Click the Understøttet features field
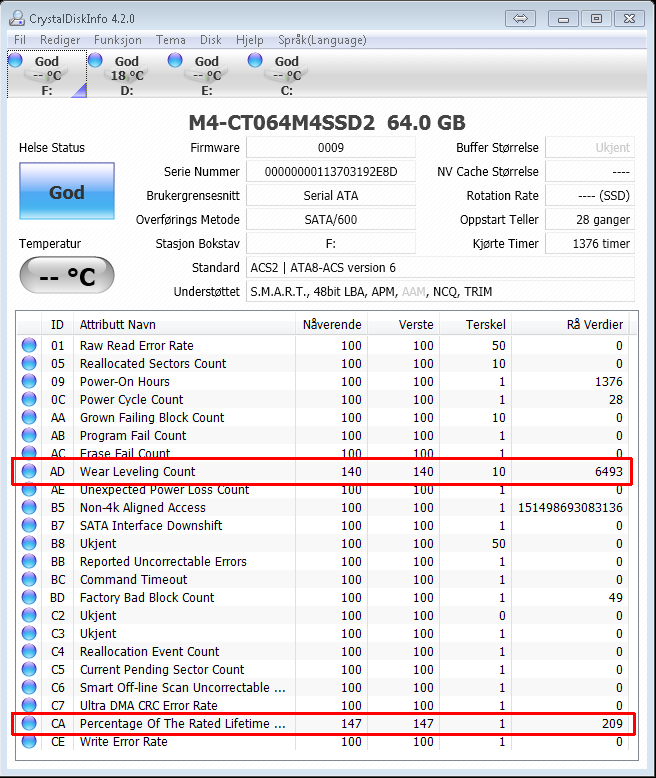Viewport: 656px width, 778px height. [x=441, y=291]
